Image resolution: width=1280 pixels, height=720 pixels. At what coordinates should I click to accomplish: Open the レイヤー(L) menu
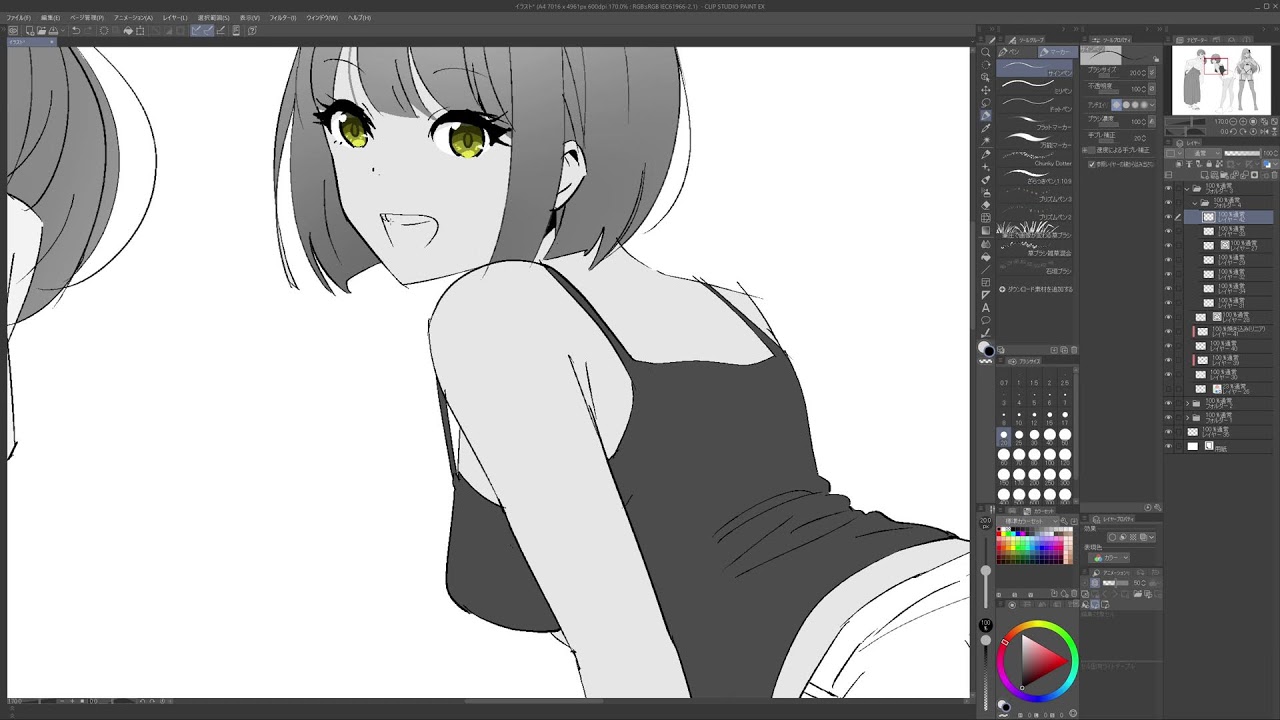point(175,18)
